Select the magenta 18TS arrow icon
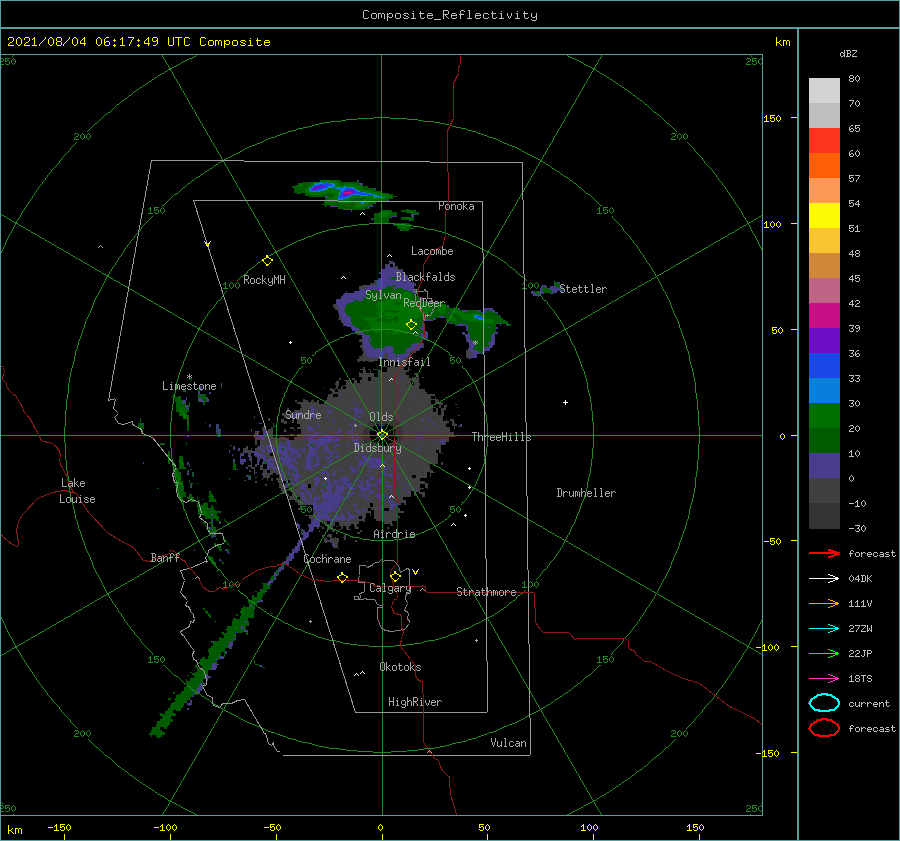The height and width of the screenshot is (841, 900). click(x=824, y=679)
